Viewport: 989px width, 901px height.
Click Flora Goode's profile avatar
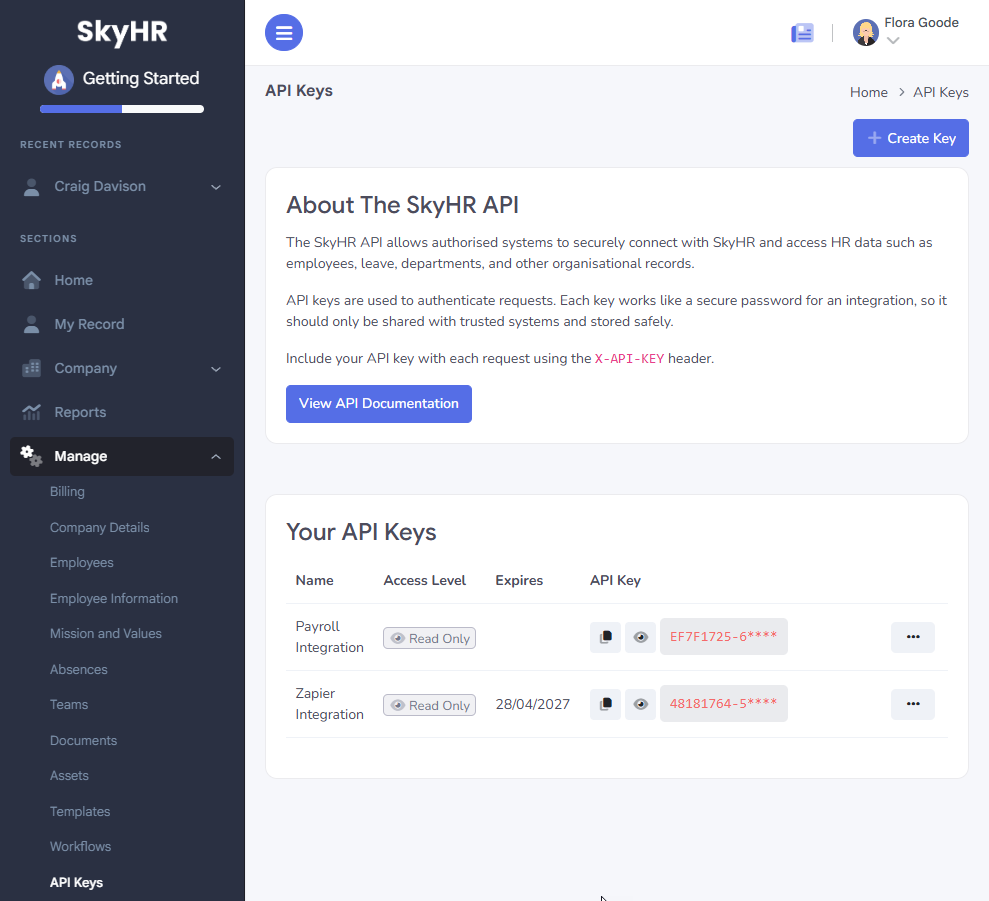pos(865,33)
